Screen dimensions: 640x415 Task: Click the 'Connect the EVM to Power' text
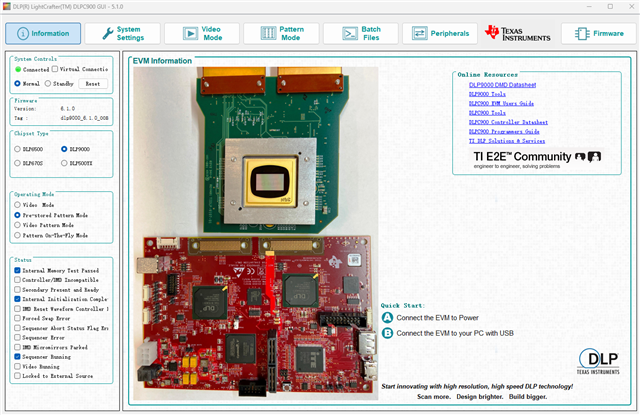point(438,317)
